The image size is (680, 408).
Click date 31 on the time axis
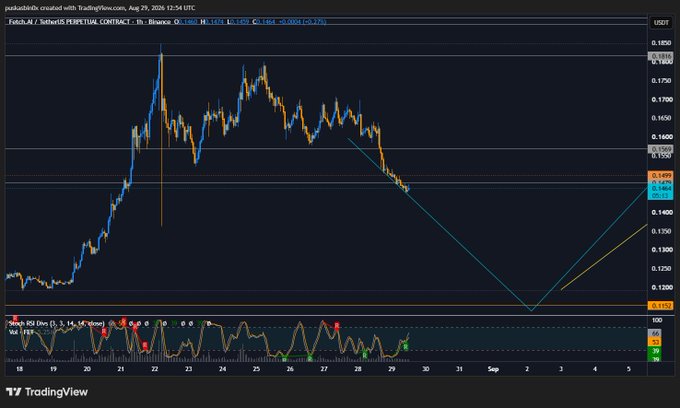459,369
